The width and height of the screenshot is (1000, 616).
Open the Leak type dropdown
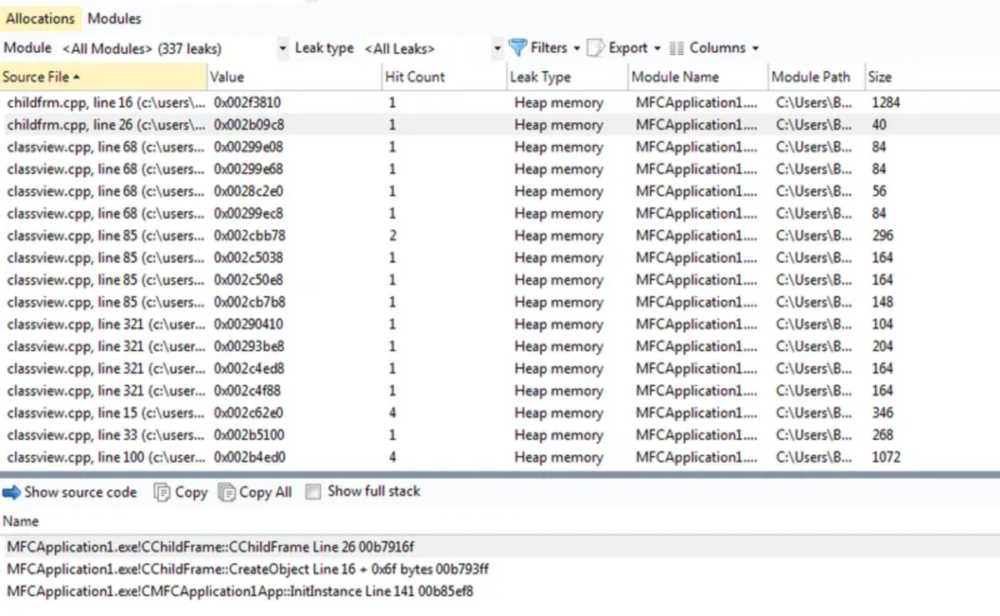[497, 48]
